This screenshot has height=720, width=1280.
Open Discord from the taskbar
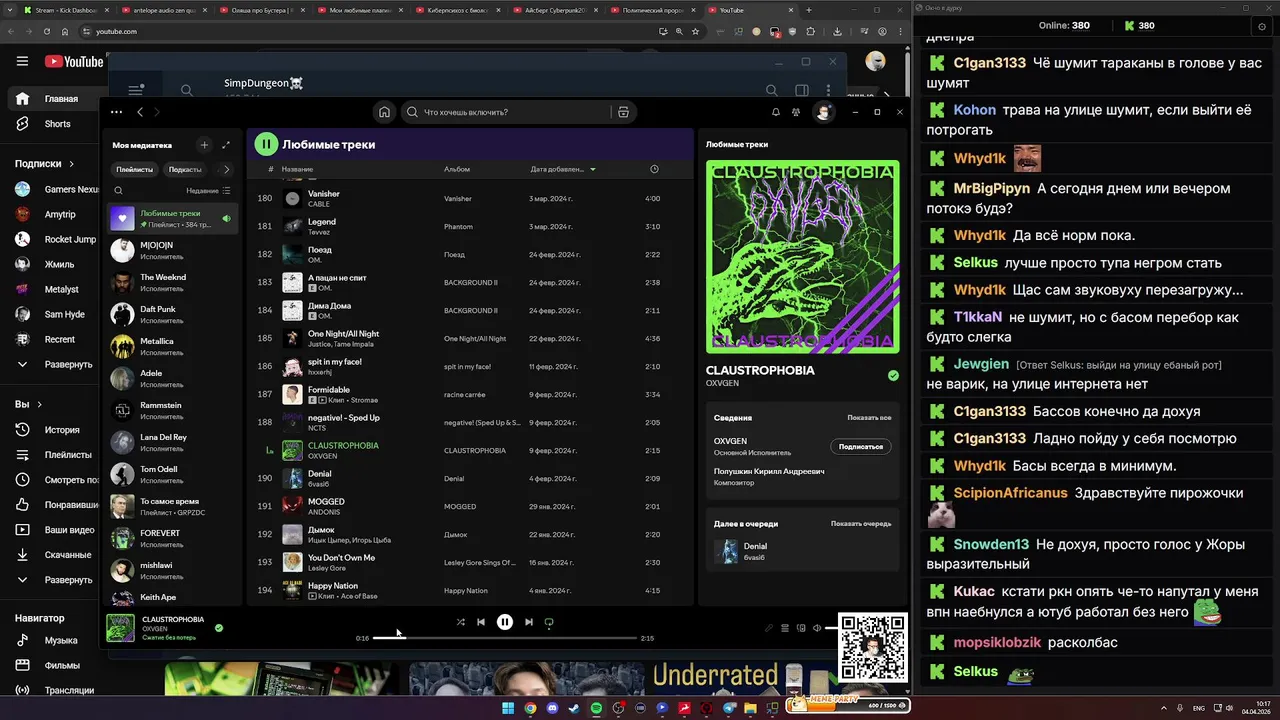point(552,708)
